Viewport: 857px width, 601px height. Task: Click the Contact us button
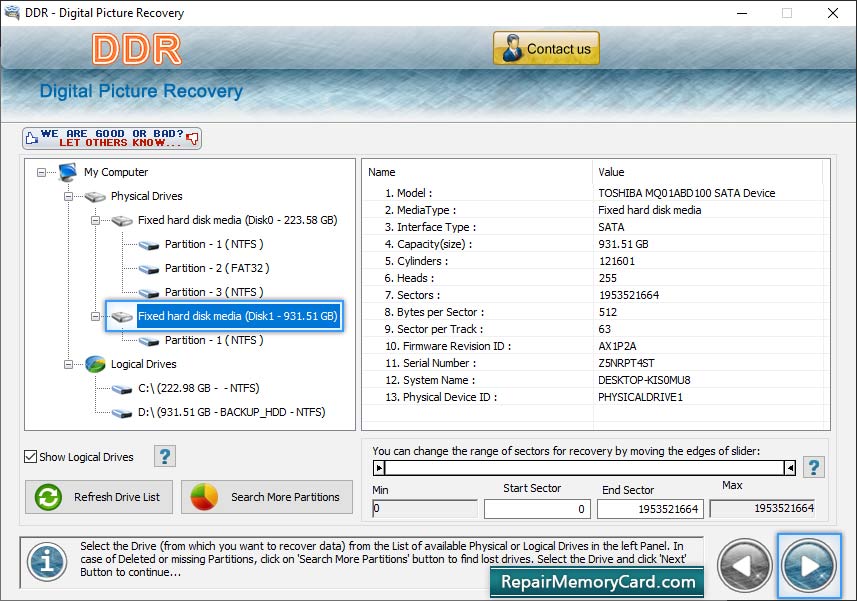tap(546, 48)
